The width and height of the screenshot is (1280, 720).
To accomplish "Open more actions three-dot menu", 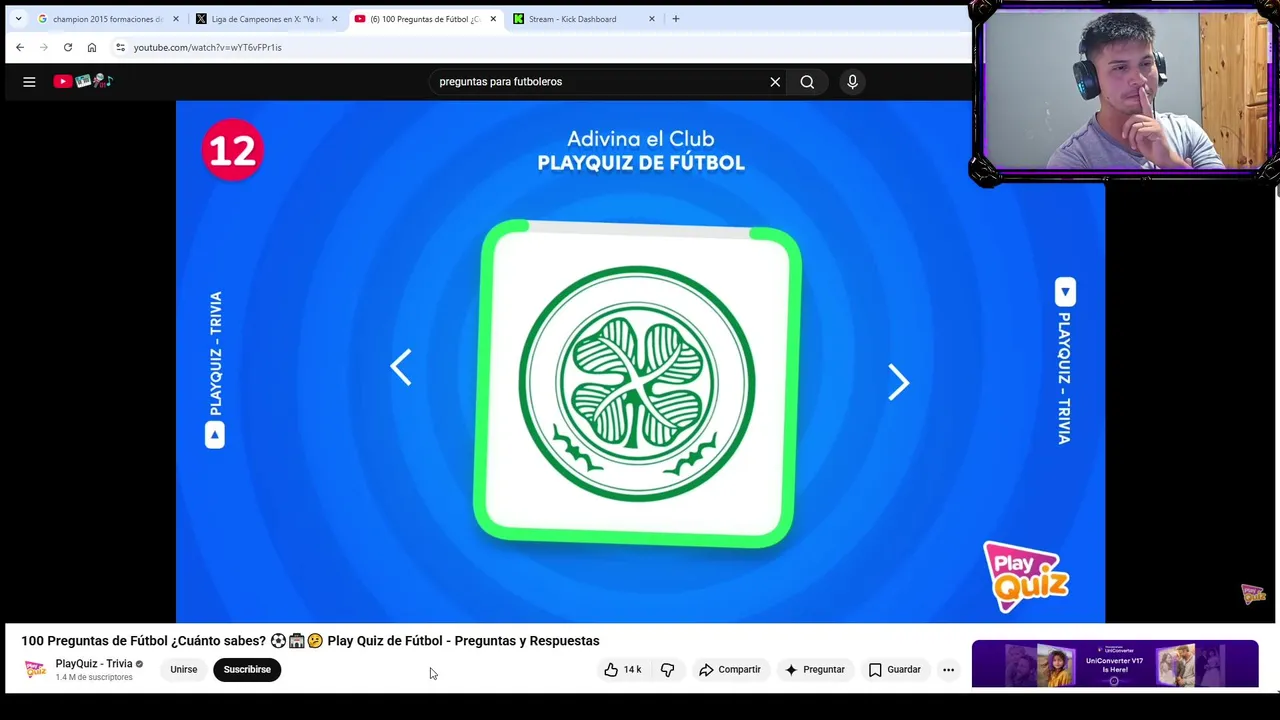I will click(948, 670).
